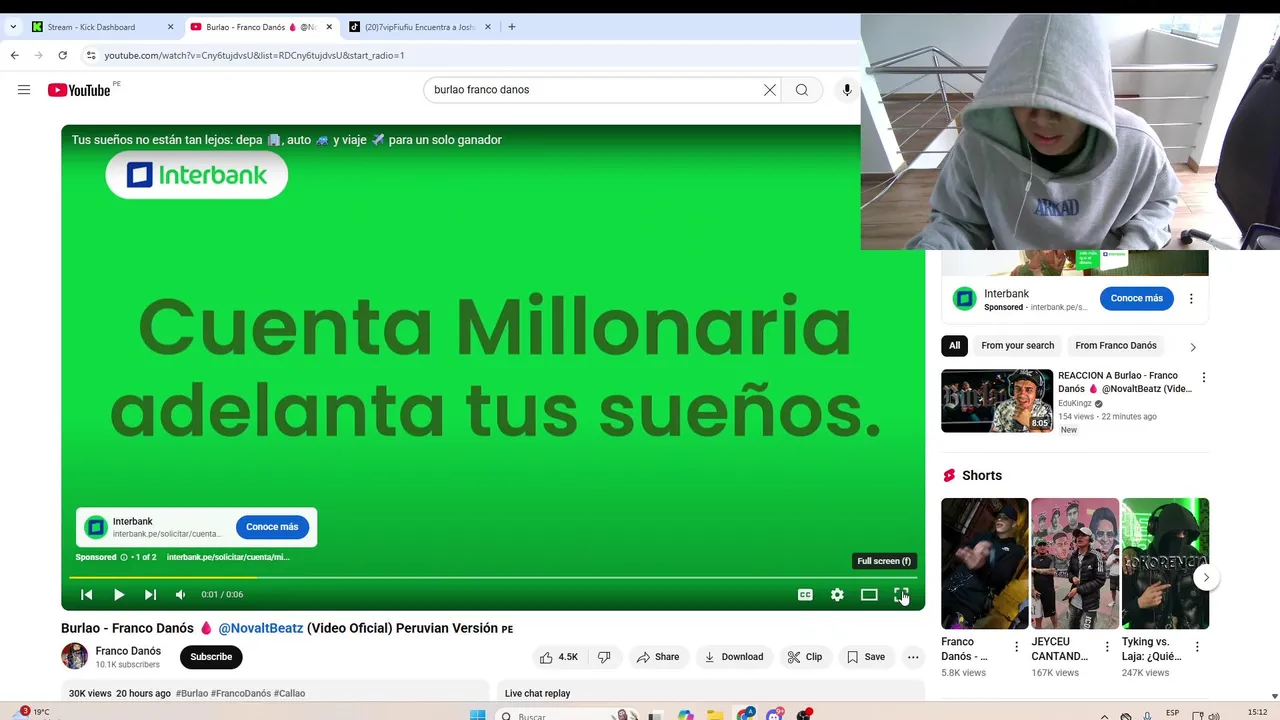Open Tyking vs. Laja short thumbnail

coord(1165,563)
